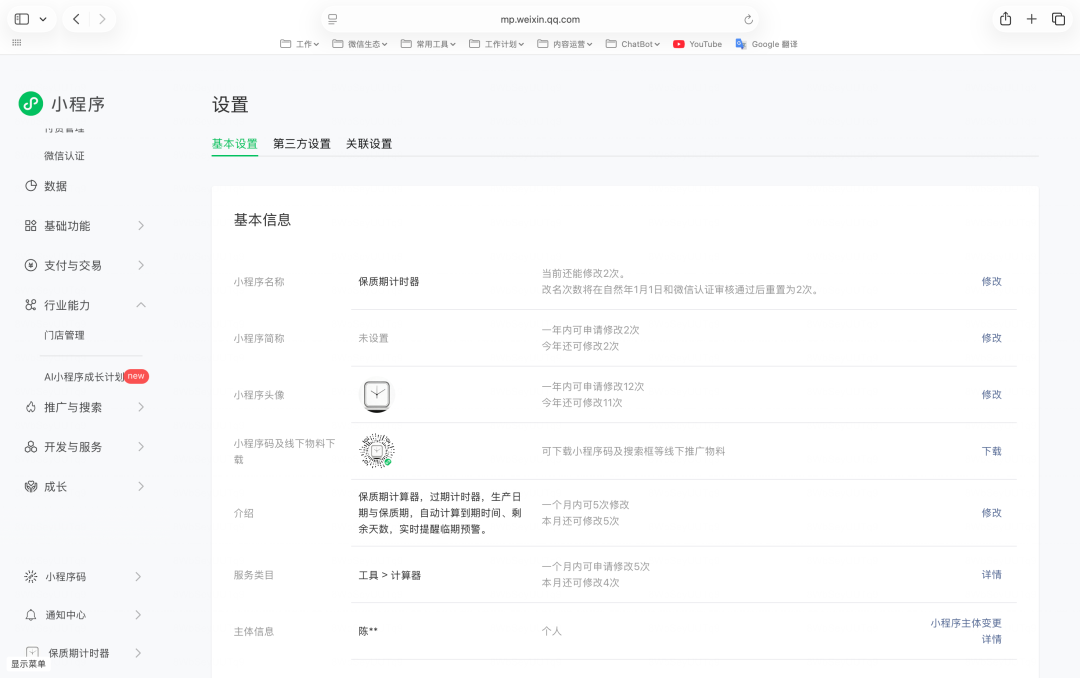Image resolution: width=1080 pixels, height=678 pixels.
Task: Click the 推广与搜索 megaphone icon
Action: coord(29,407)
